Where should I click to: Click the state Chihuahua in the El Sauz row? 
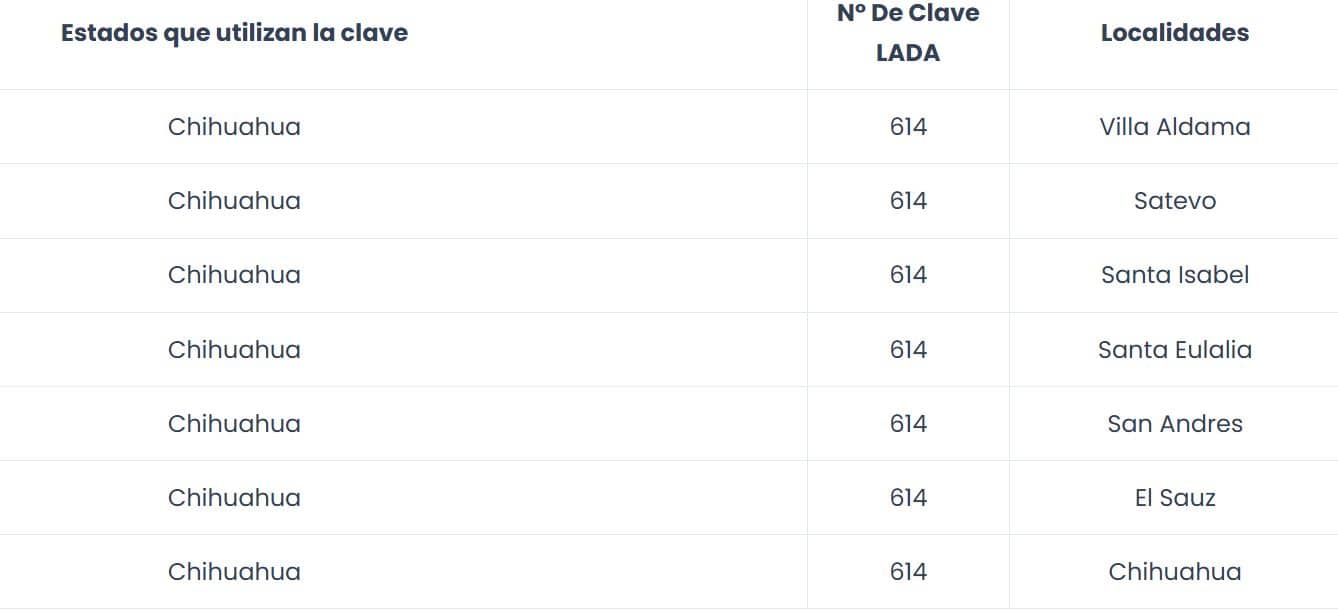[x=234, y=498]
